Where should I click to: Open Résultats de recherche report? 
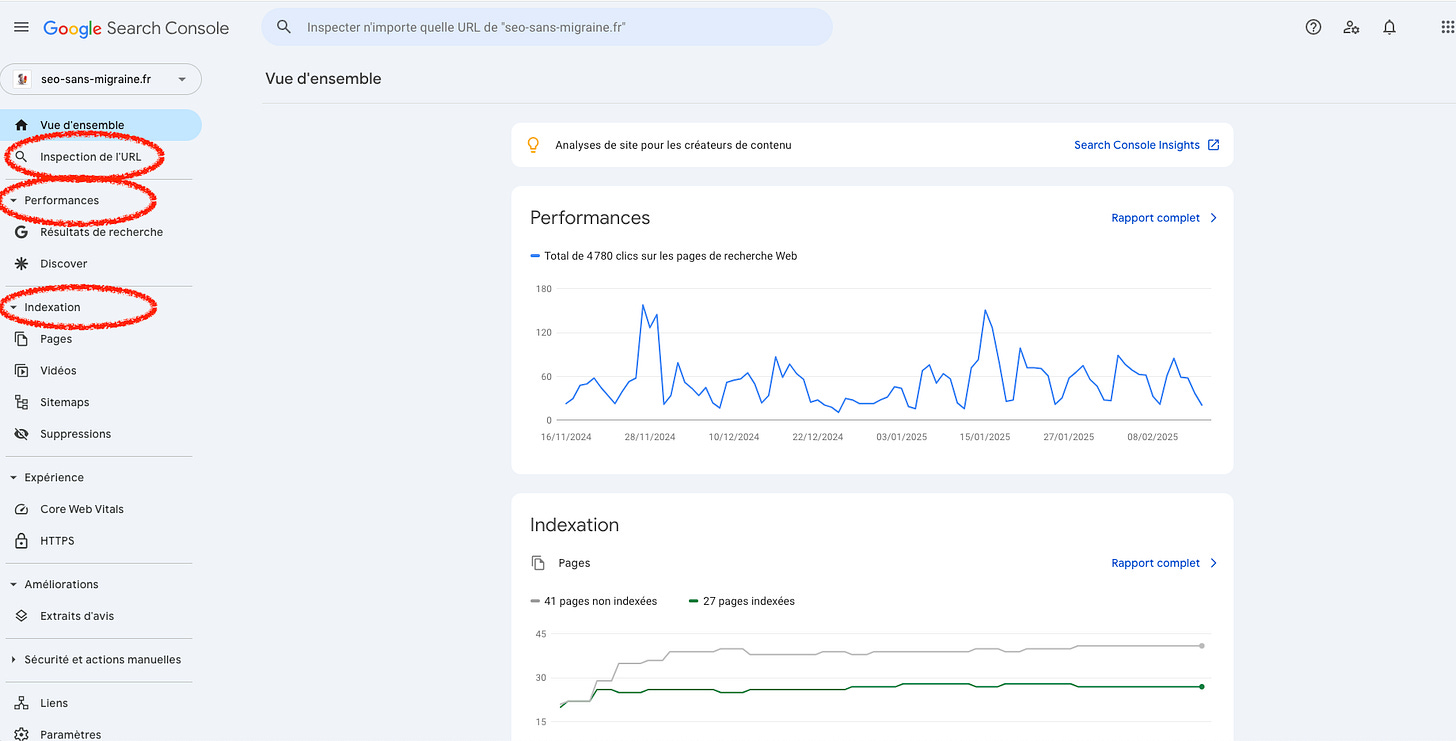(x=101, y=232)
